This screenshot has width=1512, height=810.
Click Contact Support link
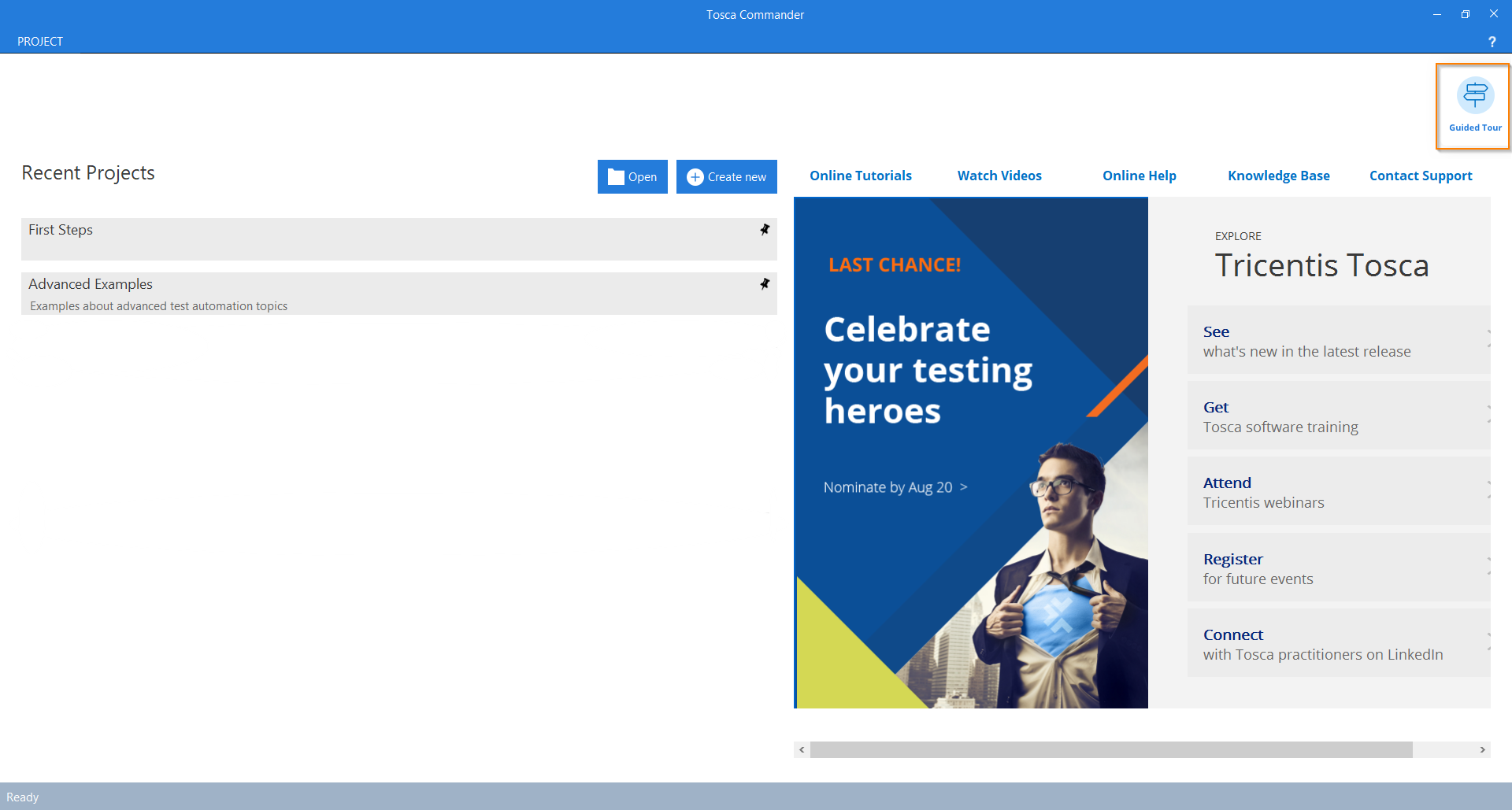pyautogui.click(x=1420, y=176)
